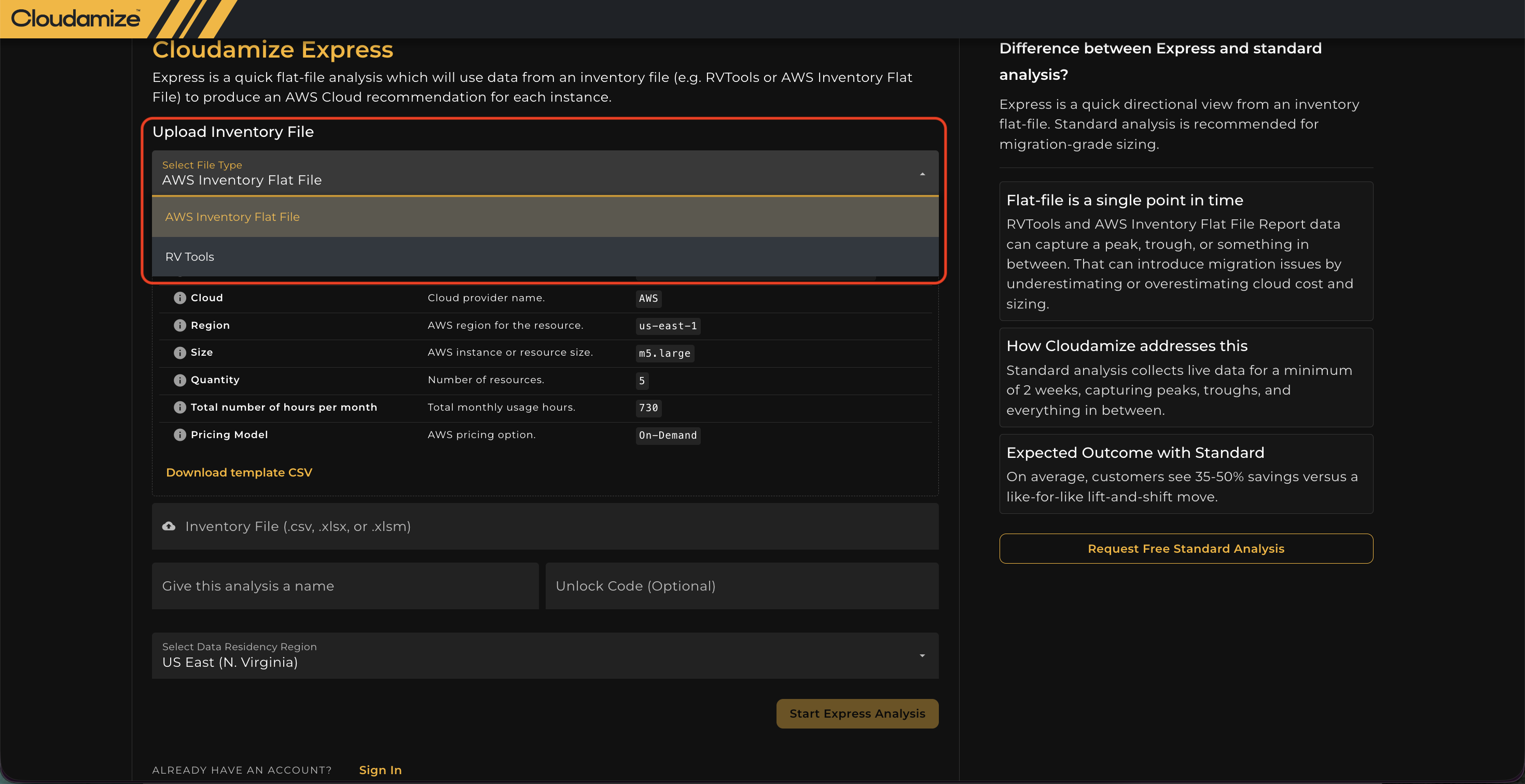Click the info icon next to Pricing Model

[x=180, y=435]
